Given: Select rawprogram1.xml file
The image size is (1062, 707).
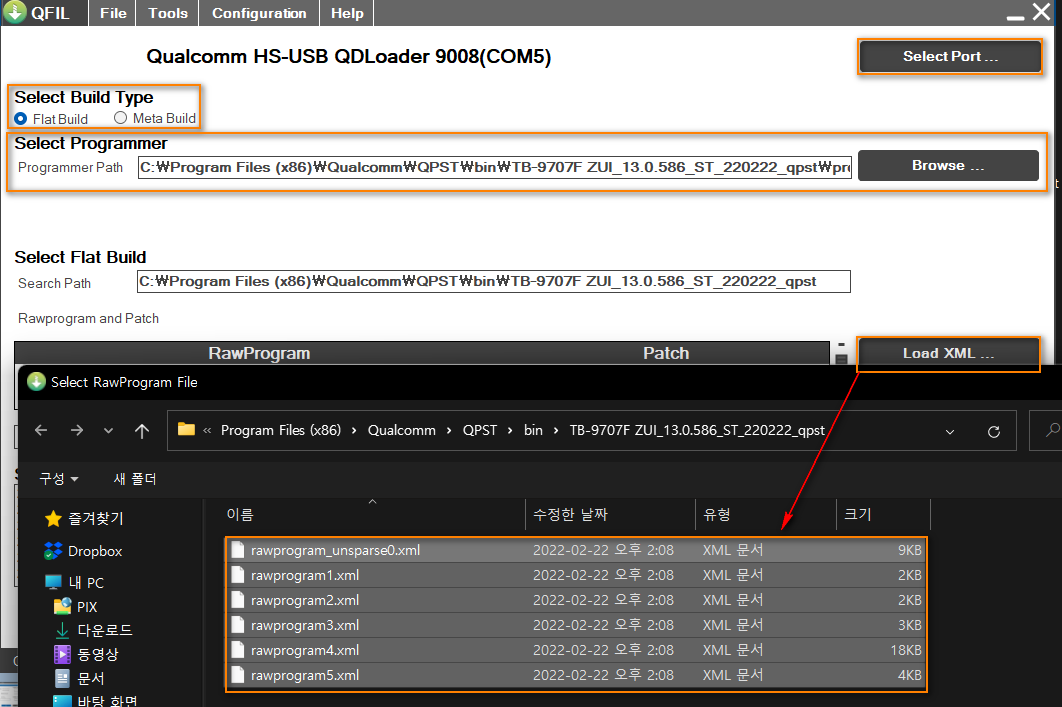Looking at the screenshot, I should click(x=576, y=575).
